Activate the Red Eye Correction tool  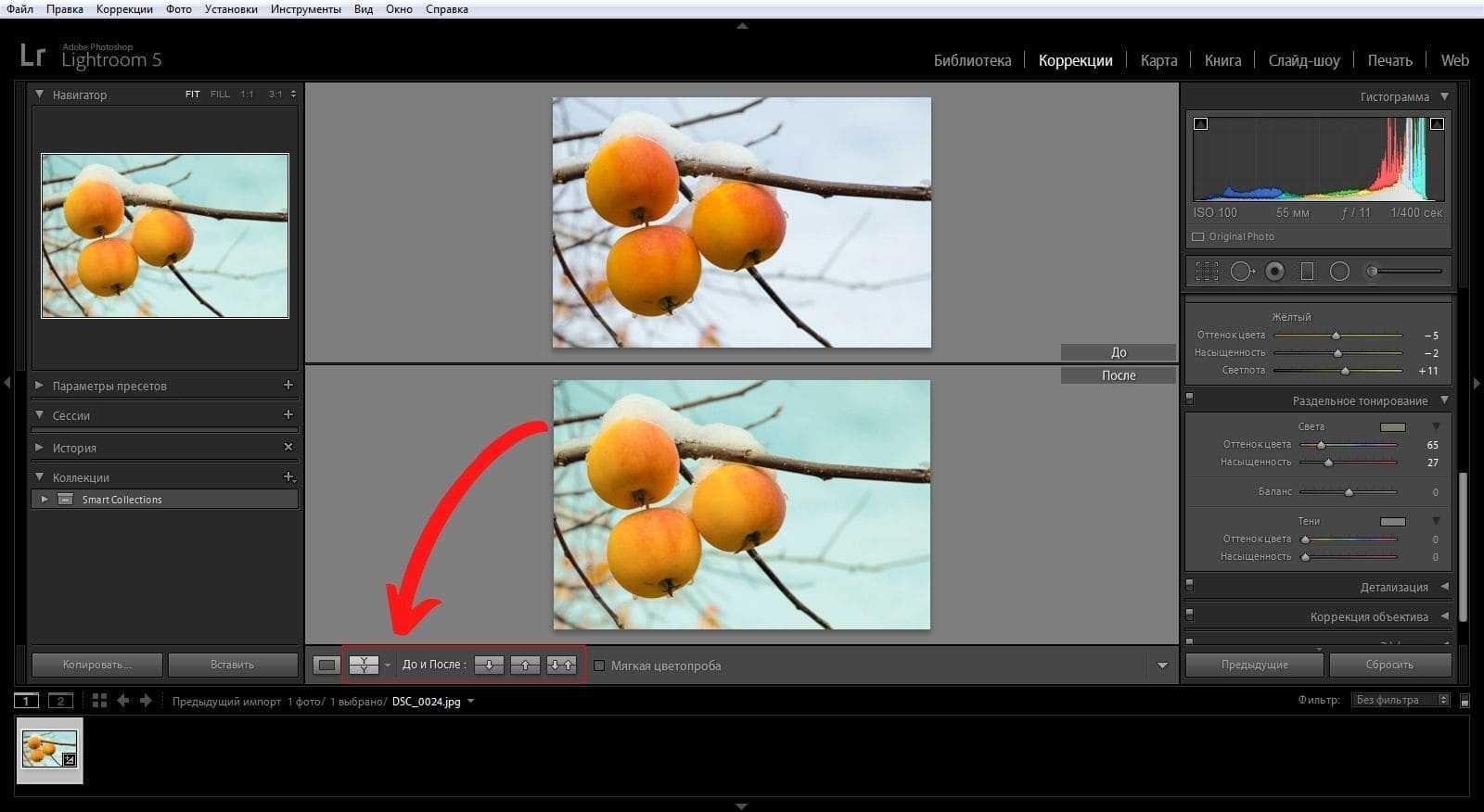[1275, 272]
